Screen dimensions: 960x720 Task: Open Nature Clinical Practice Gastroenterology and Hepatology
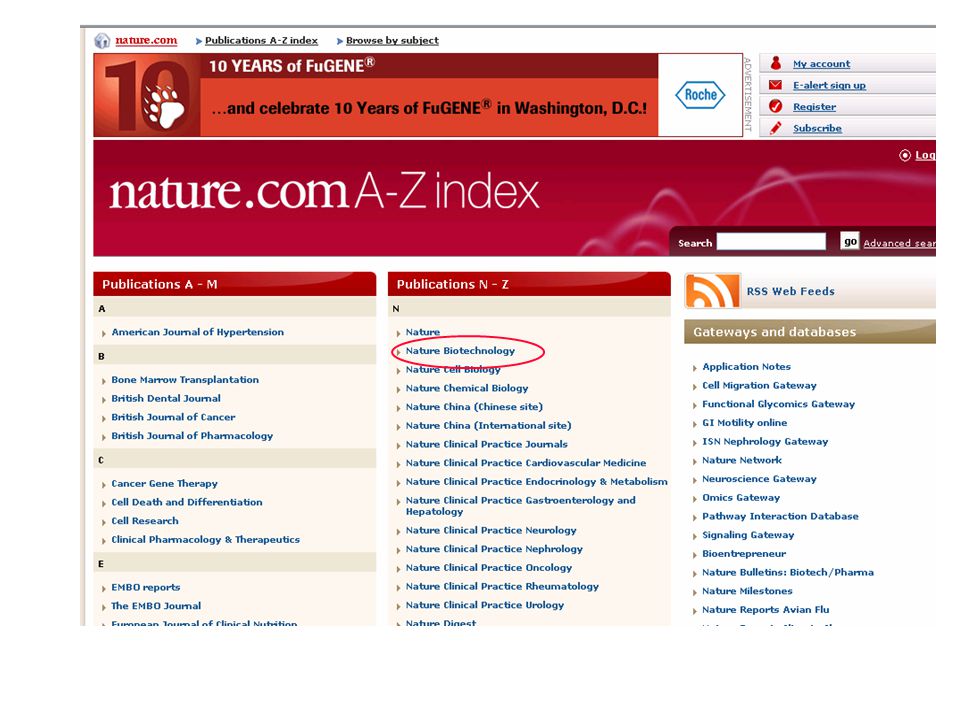click(x=520, y=506)
